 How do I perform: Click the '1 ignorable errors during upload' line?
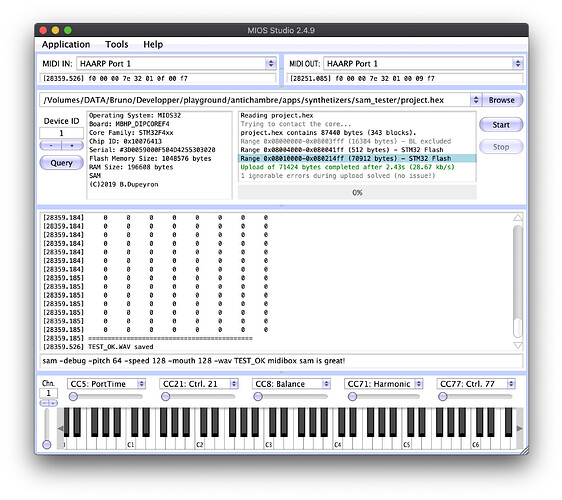pyautogui.click(x=338, y=176)
